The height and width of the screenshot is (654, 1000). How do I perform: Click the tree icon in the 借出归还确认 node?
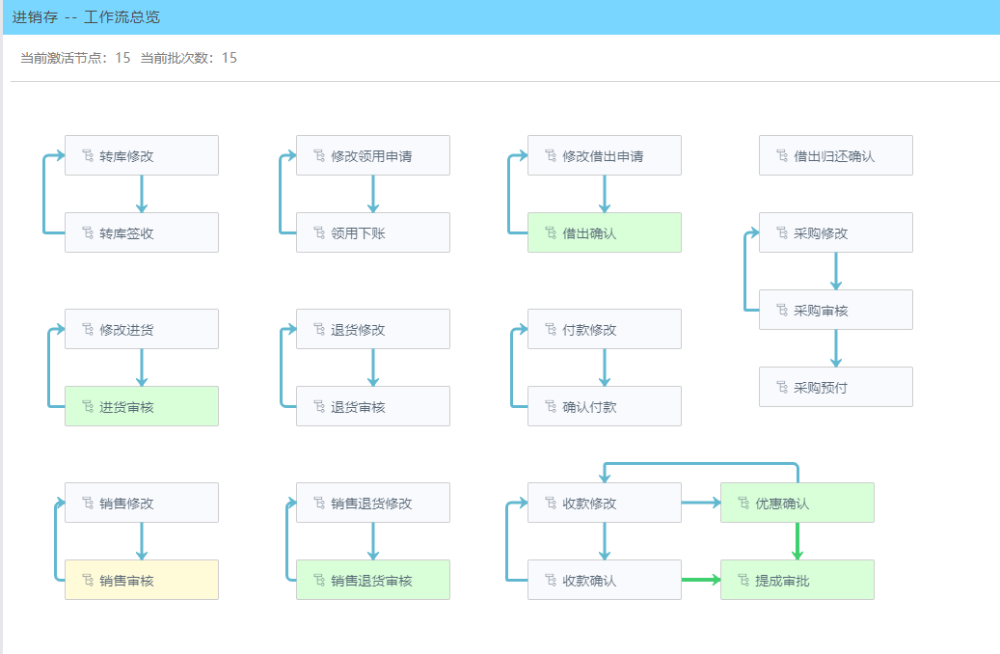point(783,155)
